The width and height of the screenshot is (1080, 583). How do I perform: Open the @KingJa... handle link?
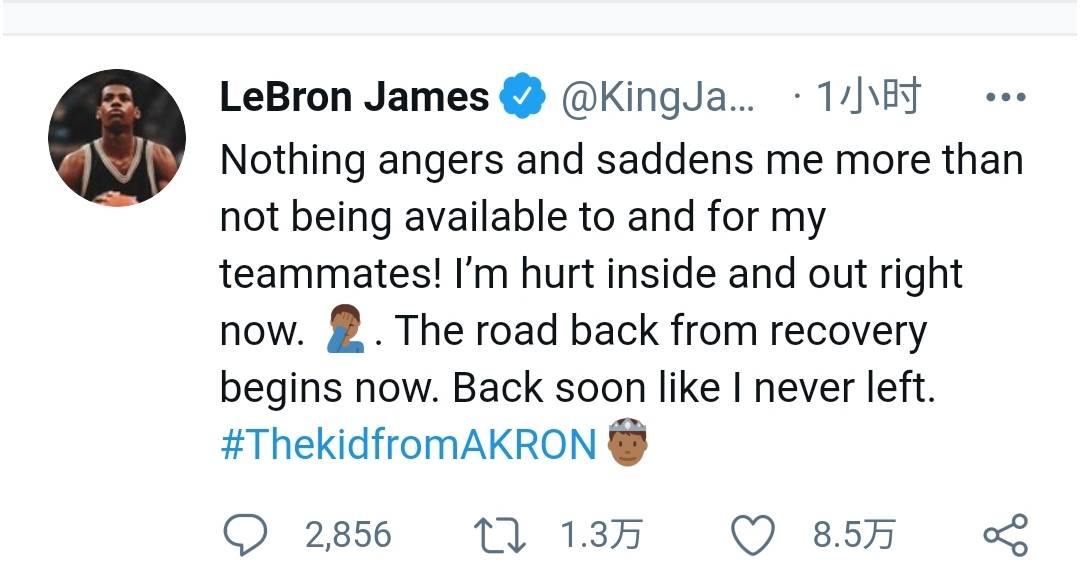(x=658, y=97)
